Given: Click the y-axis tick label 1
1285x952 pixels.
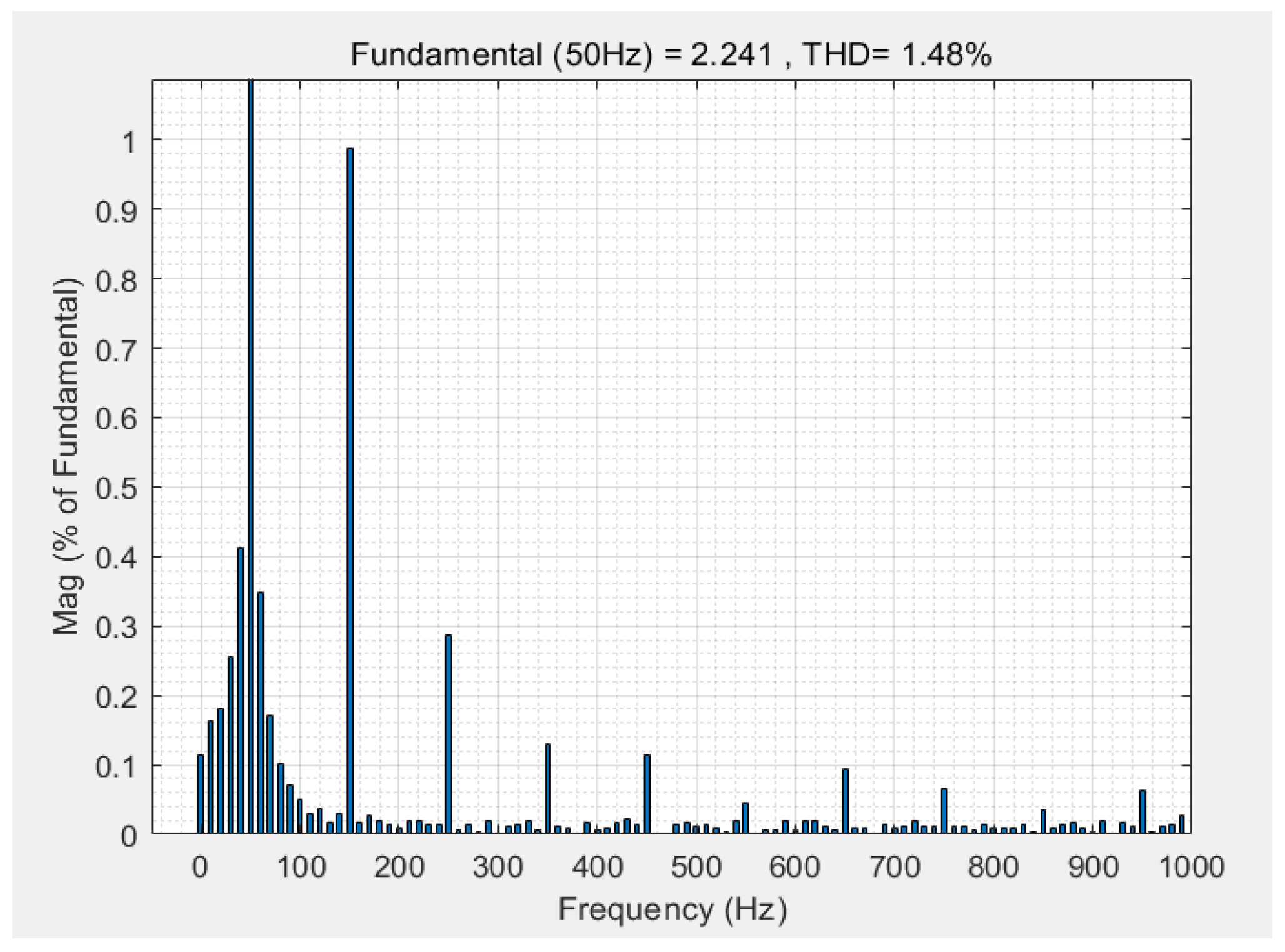Looking at the screenshot, I should (129, 142).
